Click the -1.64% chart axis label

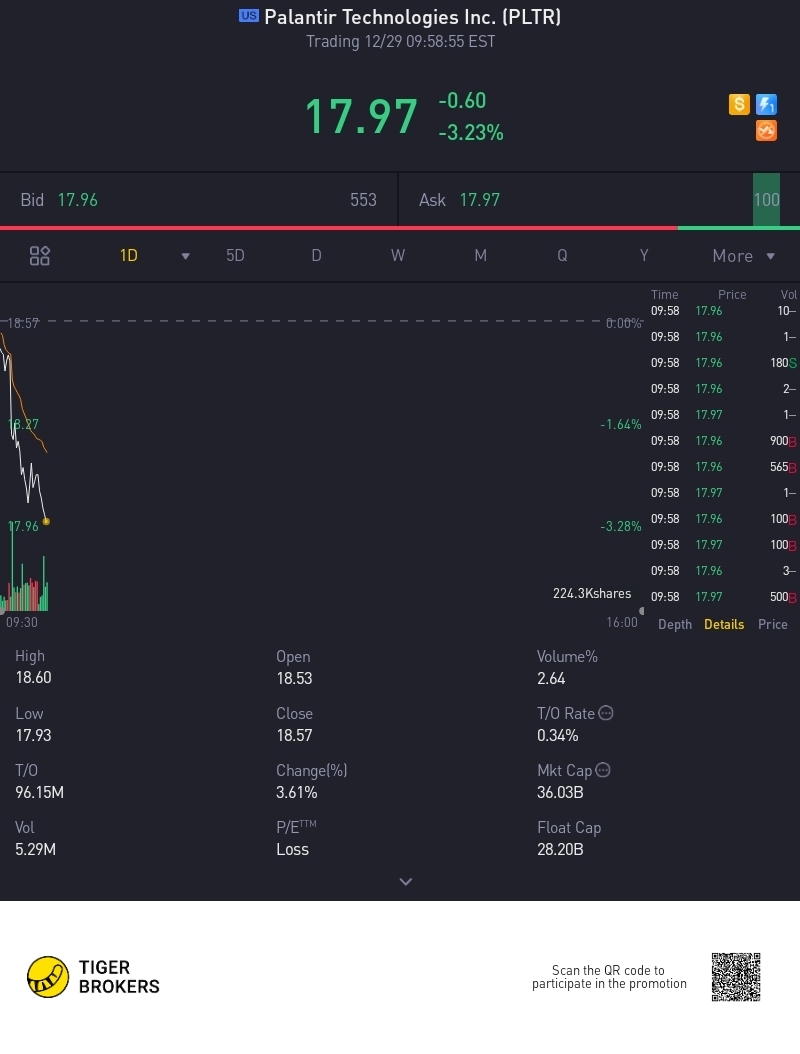[621, 425]
